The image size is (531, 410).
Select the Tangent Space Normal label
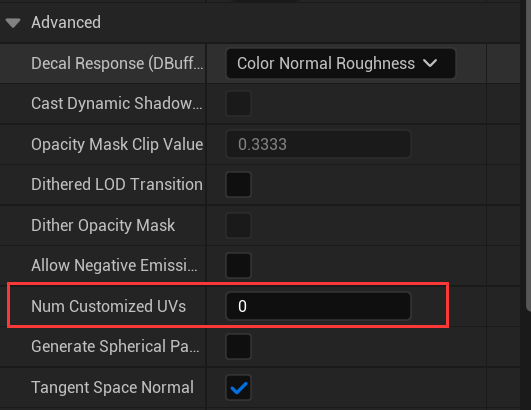(112, 387)
